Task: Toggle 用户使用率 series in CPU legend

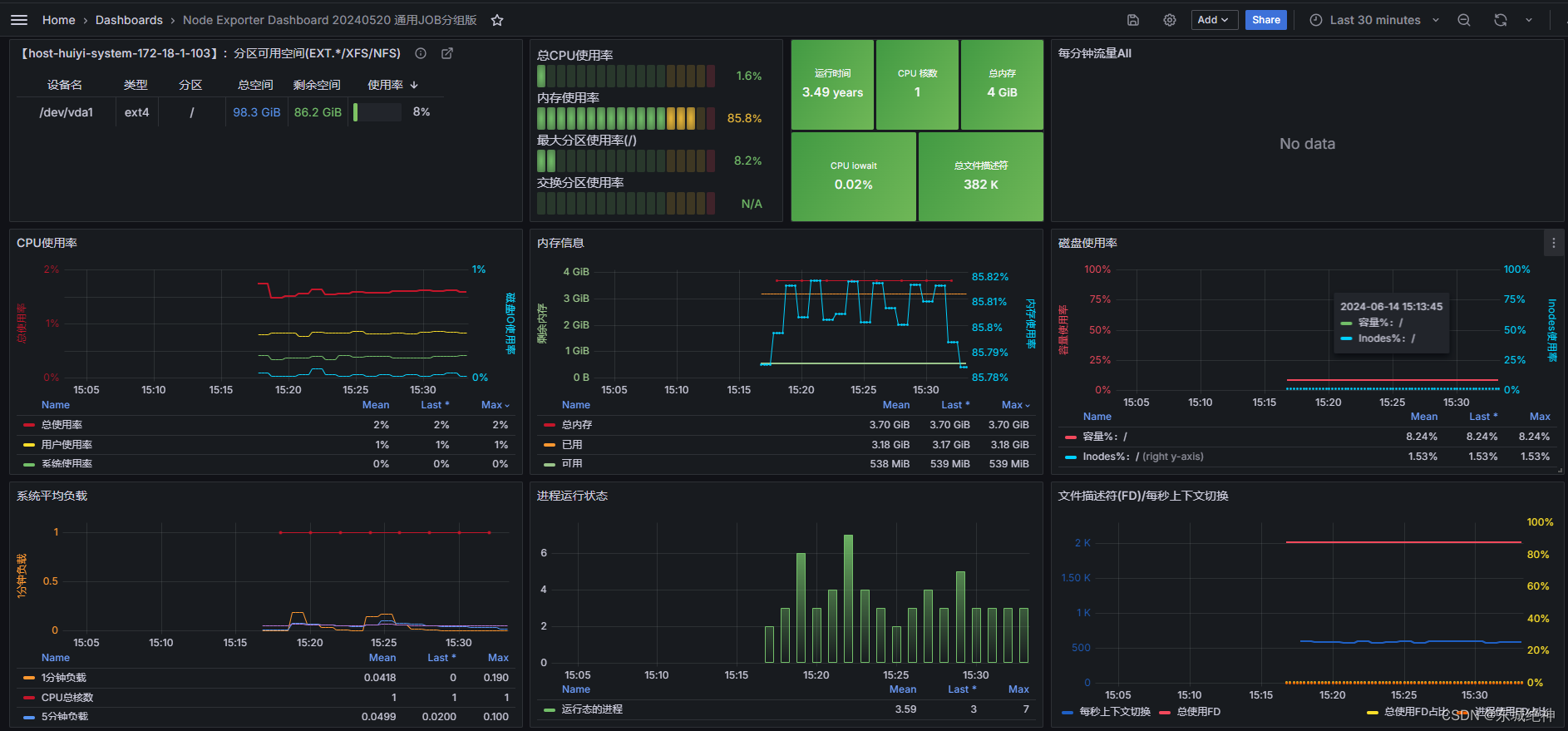Action: click(67, 445)
